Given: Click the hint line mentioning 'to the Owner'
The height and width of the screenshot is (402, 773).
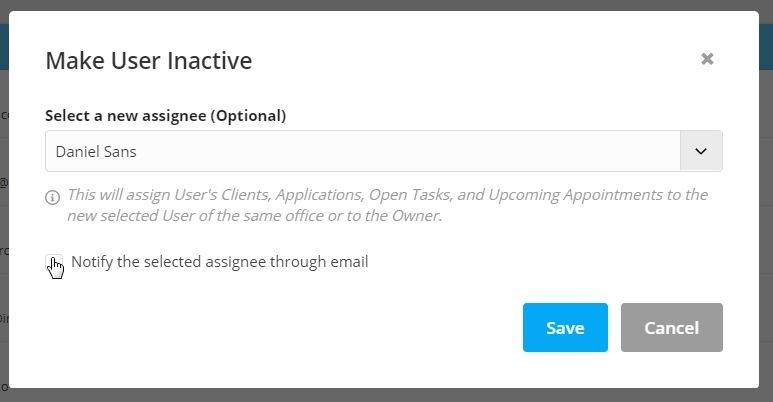Looking at the screenshot, I should tap(254, 216).
